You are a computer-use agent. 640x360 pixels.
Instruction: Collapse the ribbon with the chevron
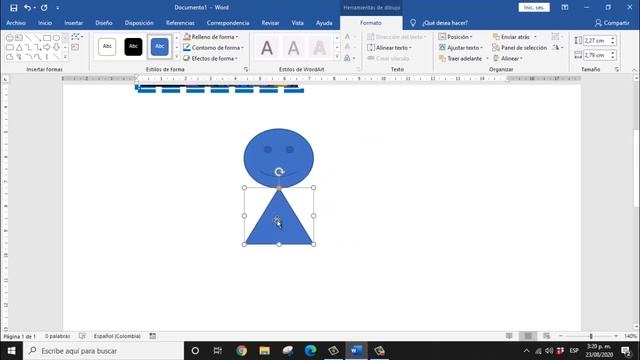point(634,70)
